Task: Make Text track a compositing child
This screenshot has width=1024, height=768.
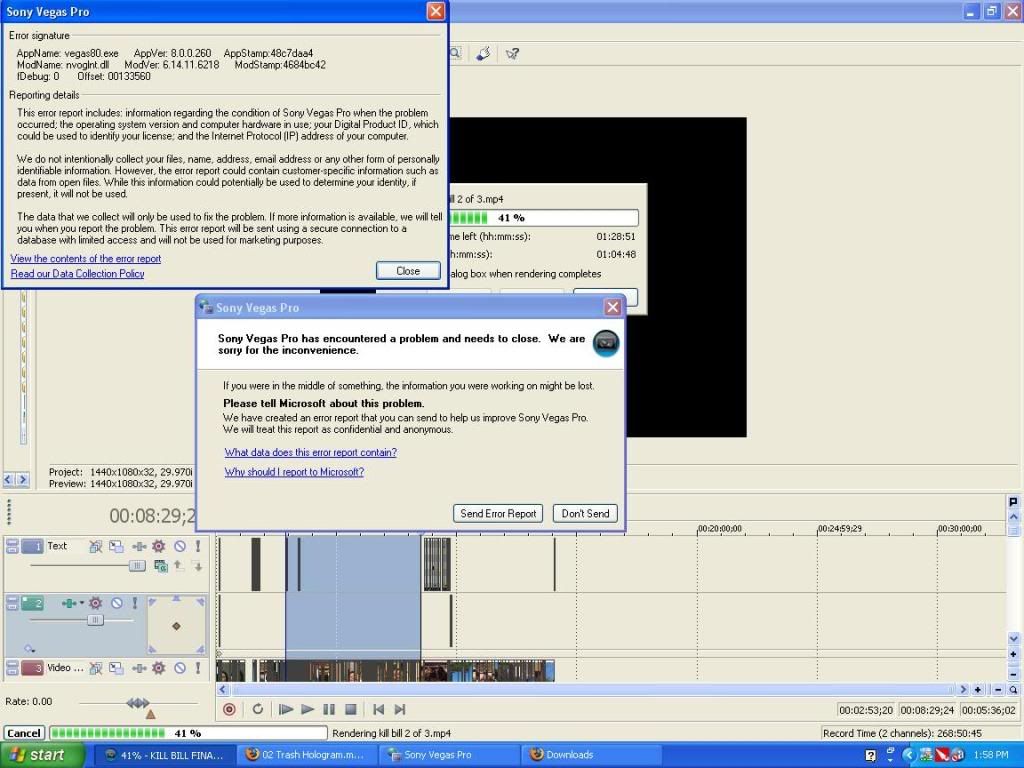Action: pyautogui.click(x=197, y=566)
